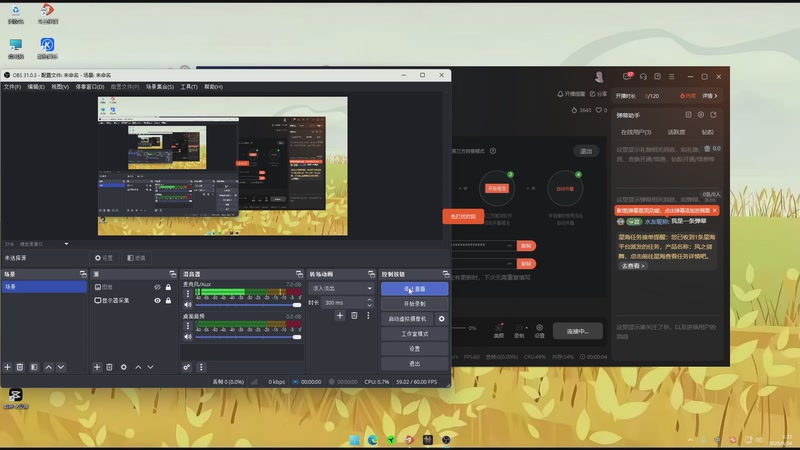Screen dimensions: 800x450
Task: Add a scene transition with plus icon
Action: [x=340, y=316]
